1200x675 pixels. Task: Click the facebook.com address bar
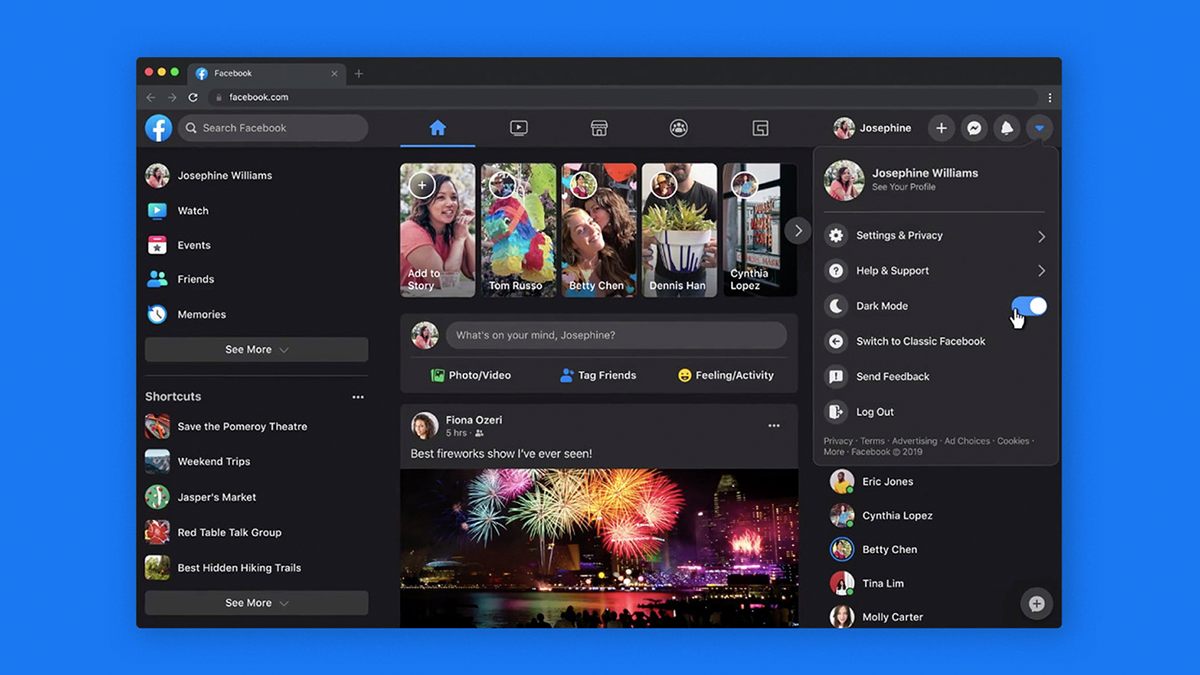(x=622, y=98)
